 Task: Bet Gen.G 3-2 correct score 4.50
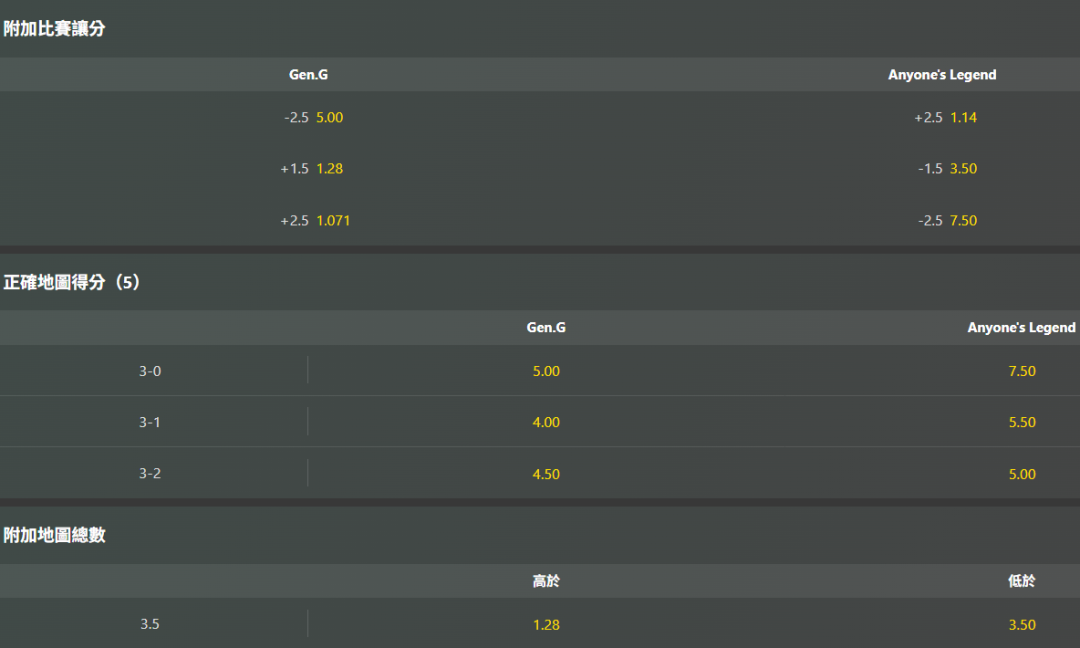pyautogui.click(x=546, y=474)
